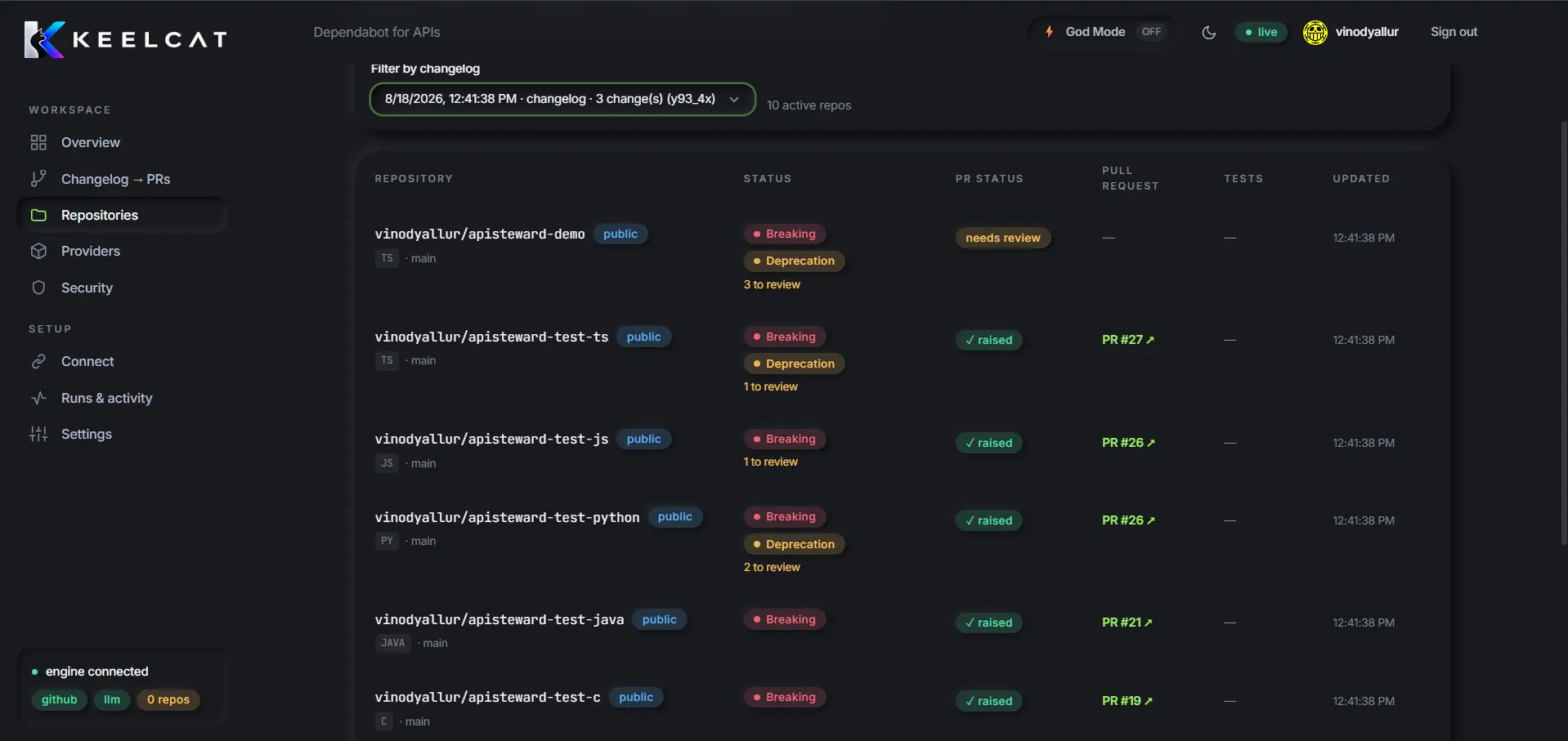Click the Security shield icon

pyautogui.click(x=38, y=288)
